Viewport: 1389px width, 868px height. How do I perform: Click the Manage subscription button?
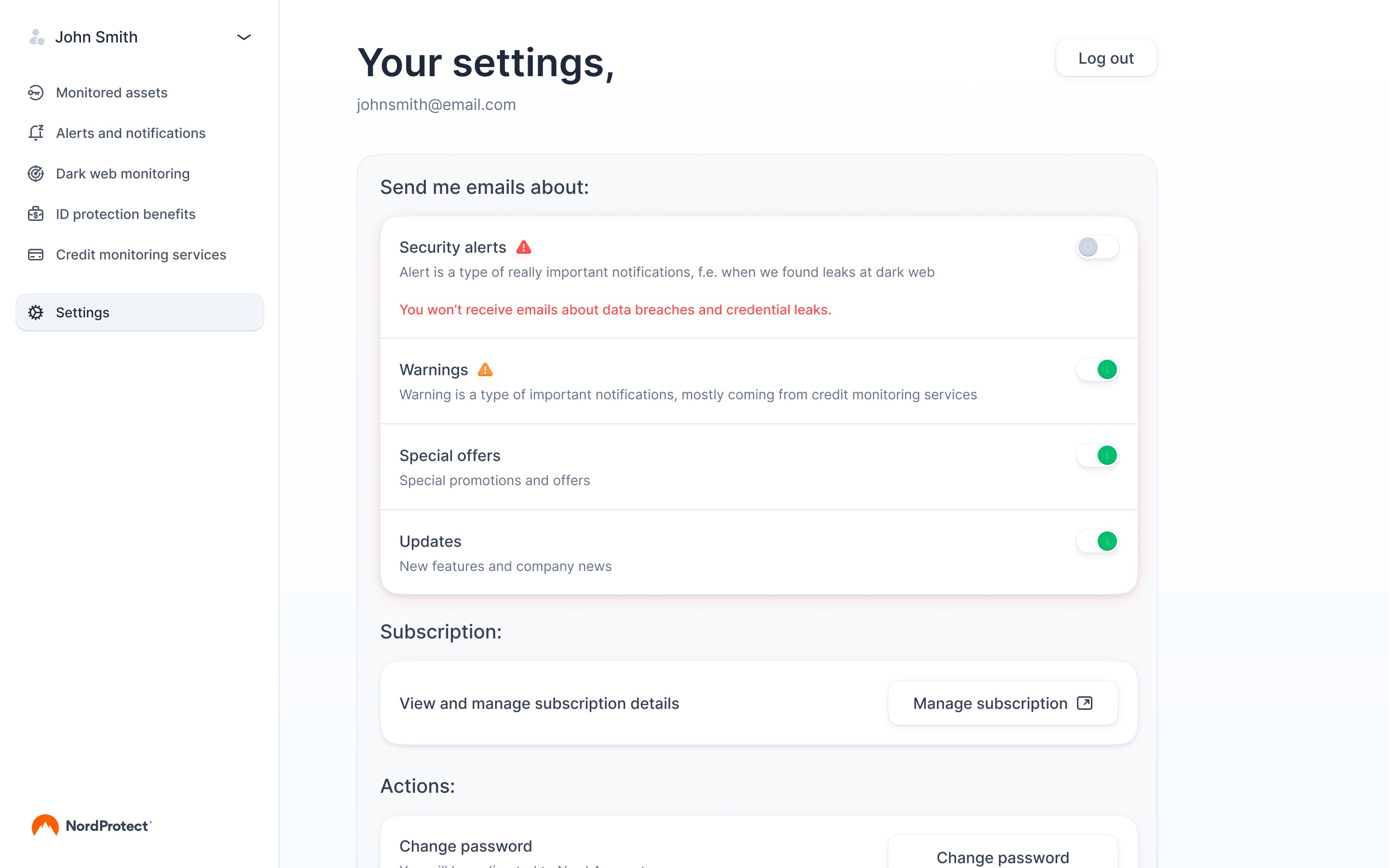tap(1003, 703)
